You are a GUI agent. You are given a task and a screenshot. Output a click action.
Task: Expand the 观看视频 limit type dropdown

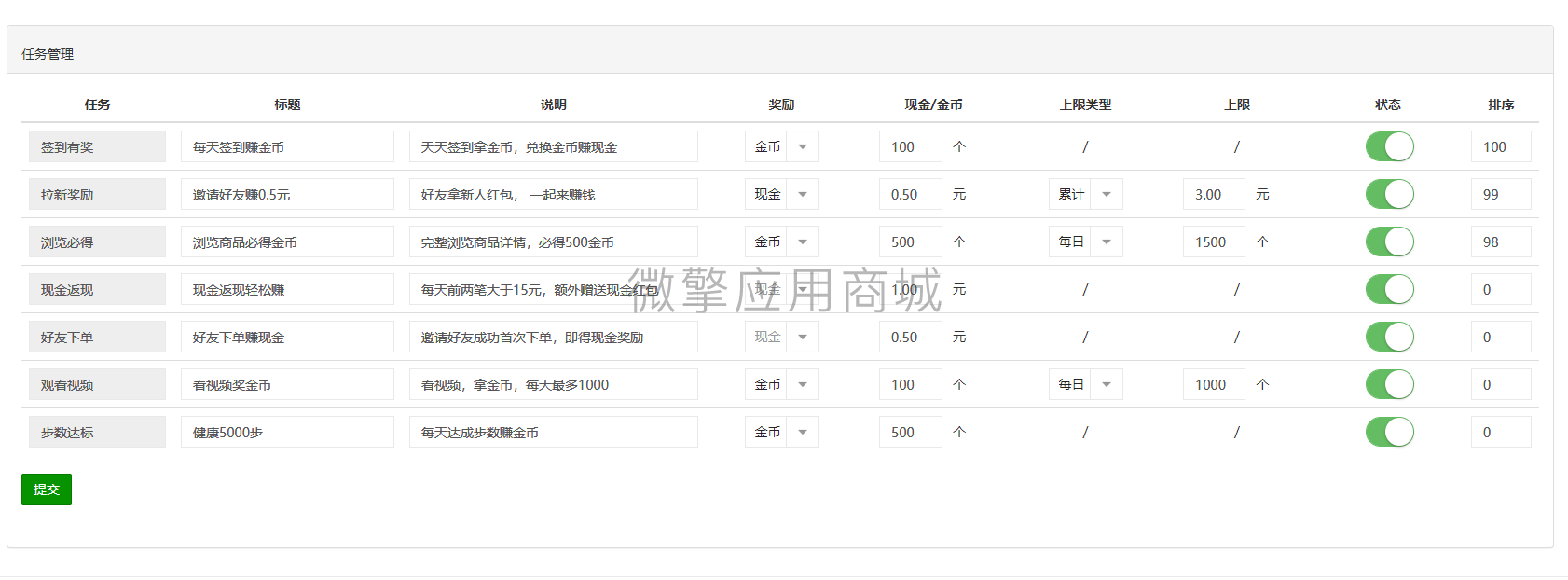click(1085, 384)
